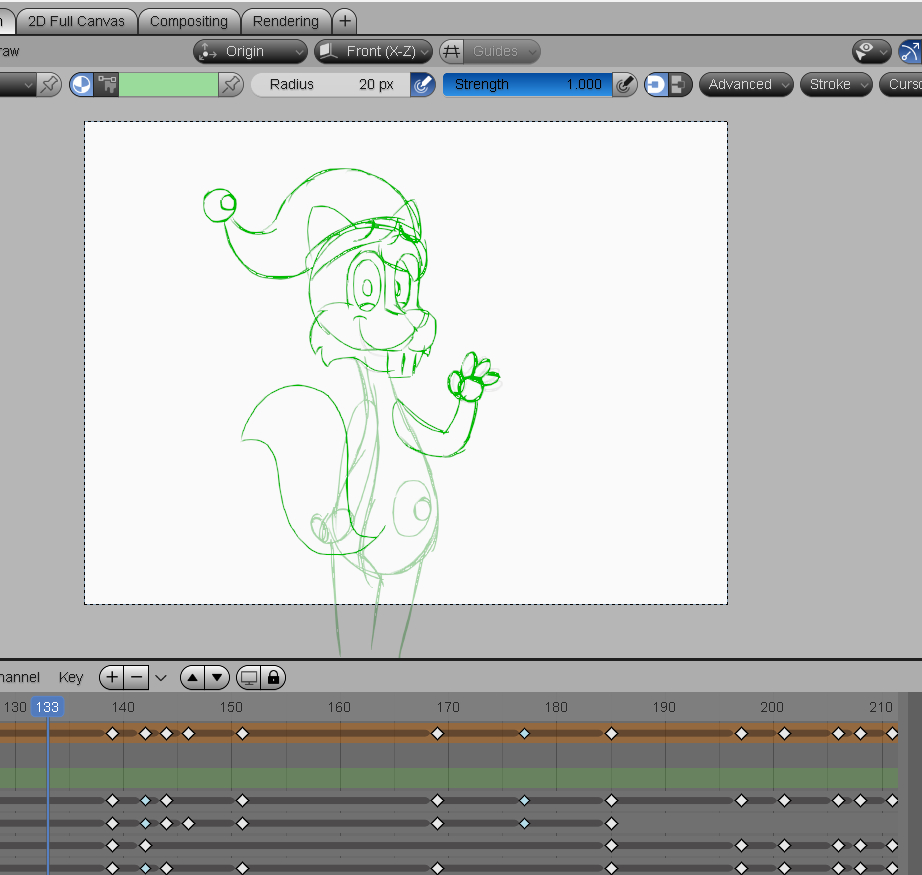Remove layer using minus button
This screenshot has width=922, height=875.
(x=137, y=677)
